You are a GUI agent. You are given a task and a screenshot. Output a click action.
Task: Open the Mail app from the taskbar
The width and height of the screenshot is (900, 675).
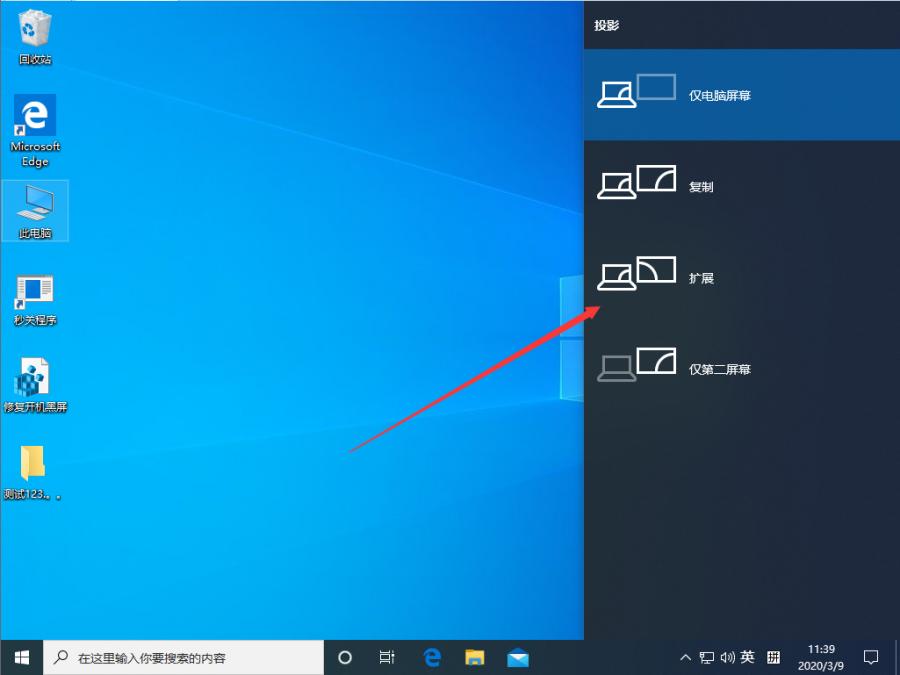click(517, 657)
